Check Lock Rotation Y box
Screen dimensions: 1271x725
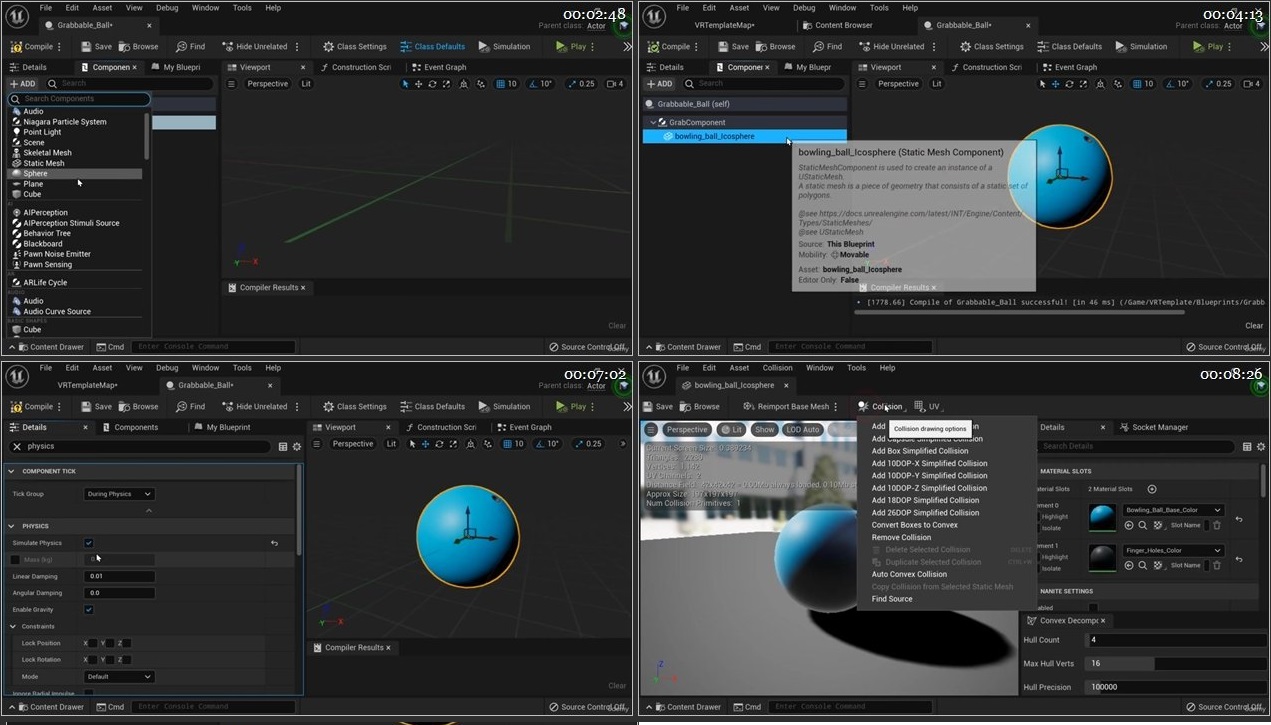tap(110, 660)
